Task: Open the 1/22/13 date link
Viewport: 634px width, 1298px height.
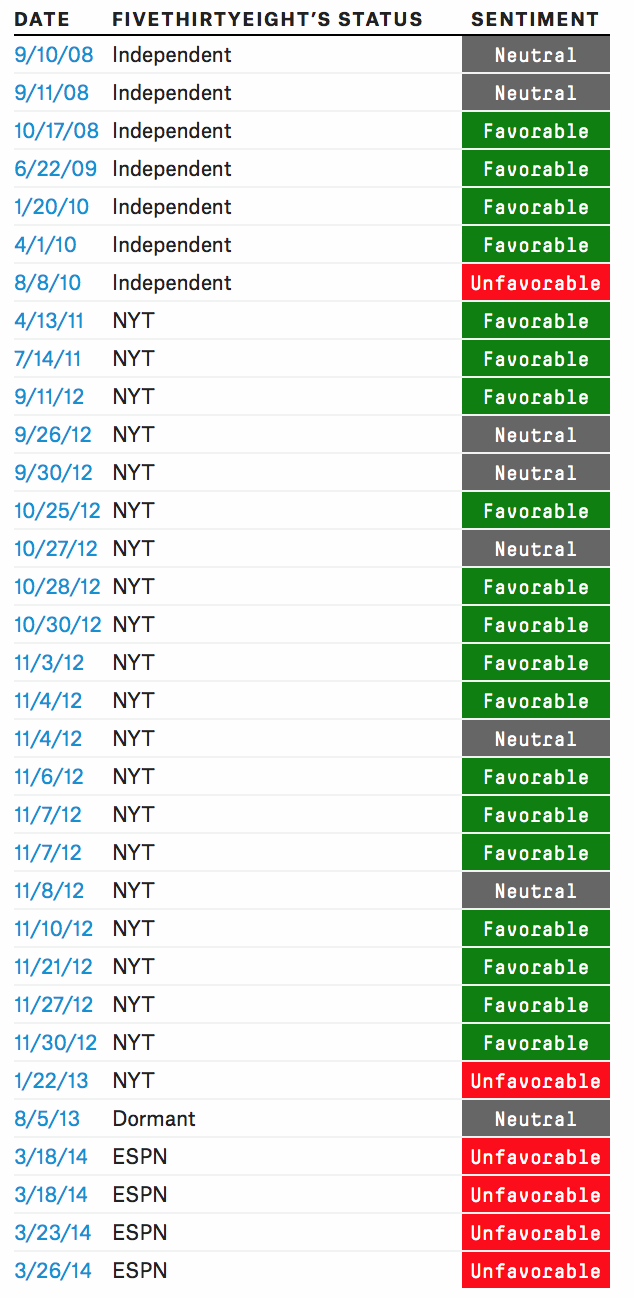Action: pos(49,1081)
